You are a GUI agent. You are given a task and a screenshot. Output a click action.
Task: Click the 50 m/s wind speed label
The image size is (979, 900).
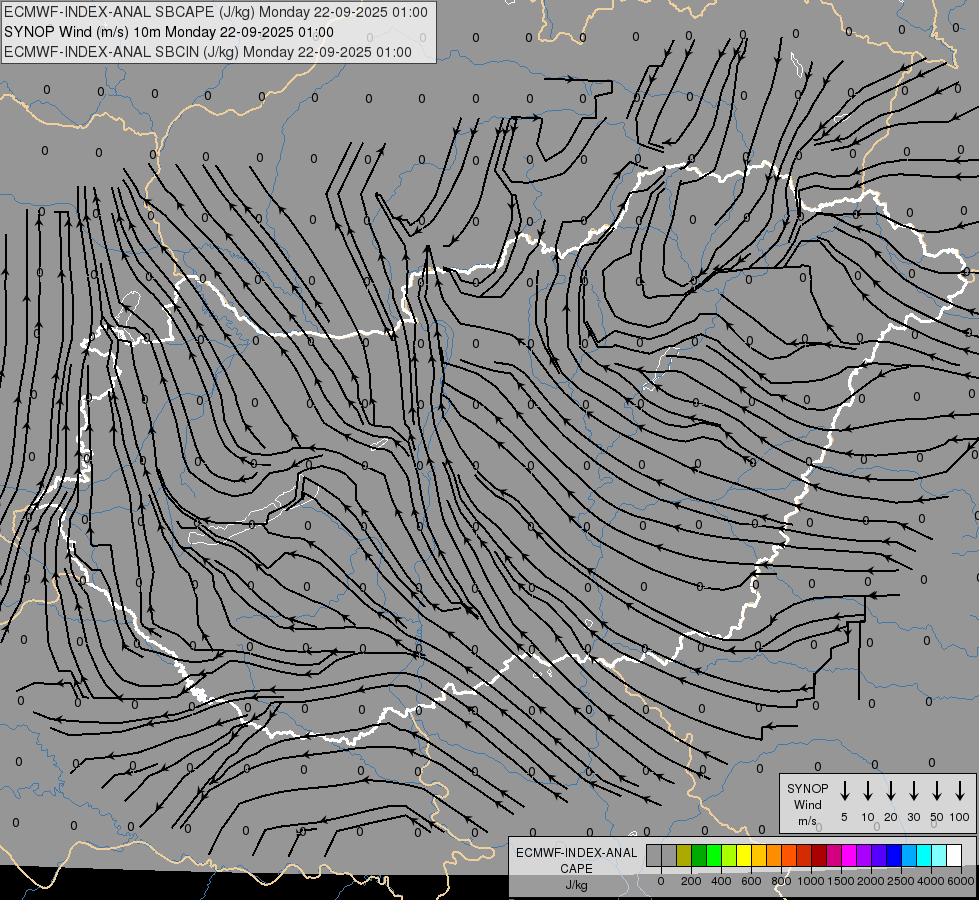click(937, 817)
